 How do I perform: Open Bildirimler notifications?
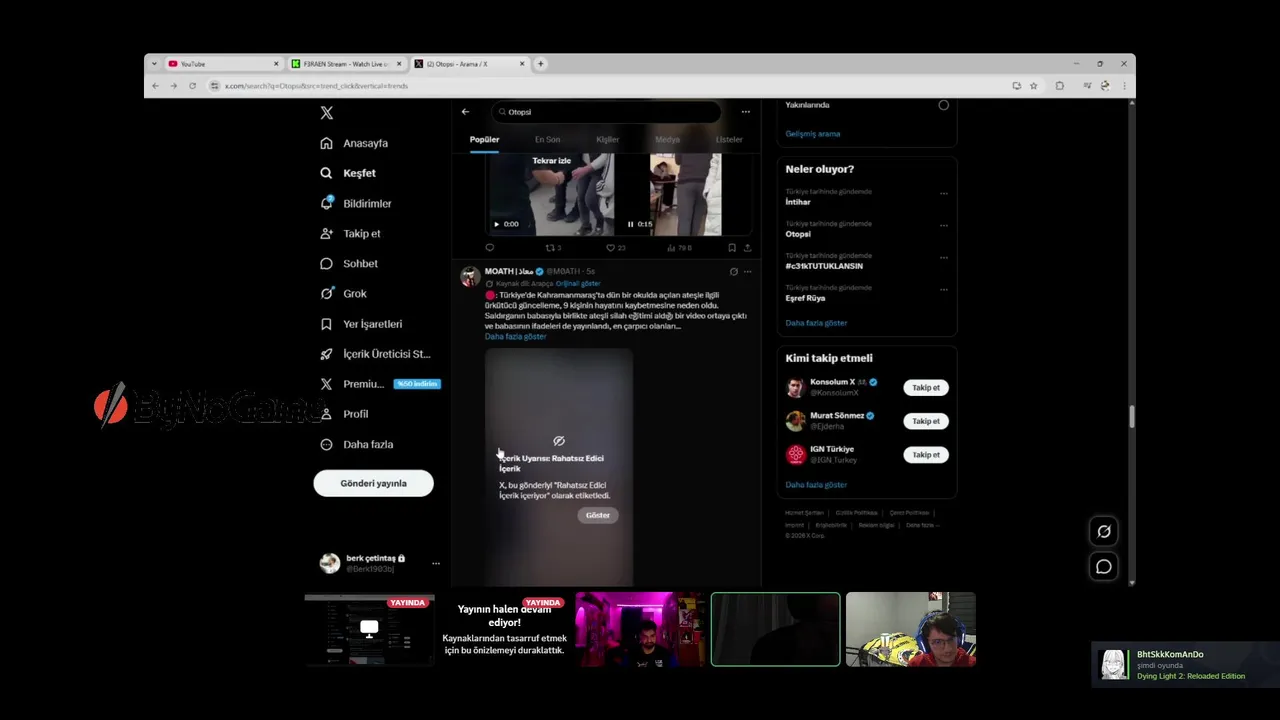pos(356,203)
